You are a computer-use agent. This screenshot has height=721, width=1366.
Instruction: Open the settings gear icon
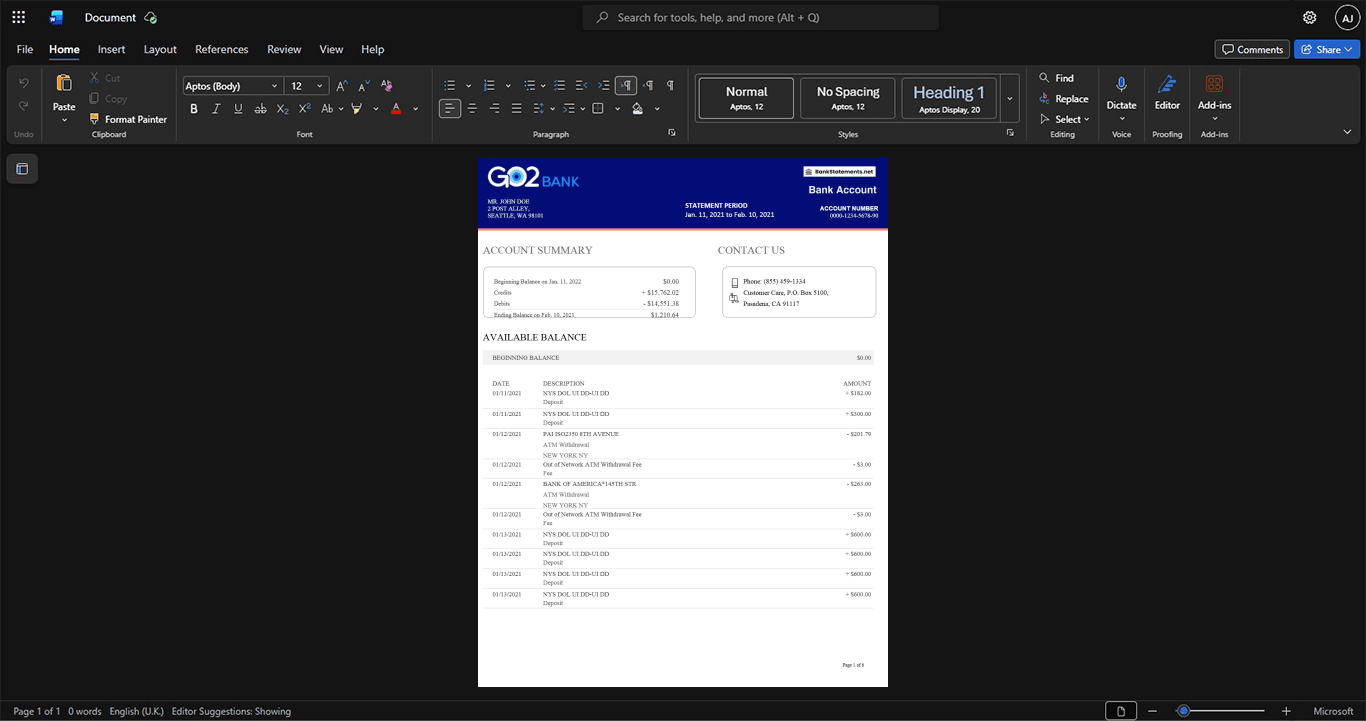point(1310,17)
